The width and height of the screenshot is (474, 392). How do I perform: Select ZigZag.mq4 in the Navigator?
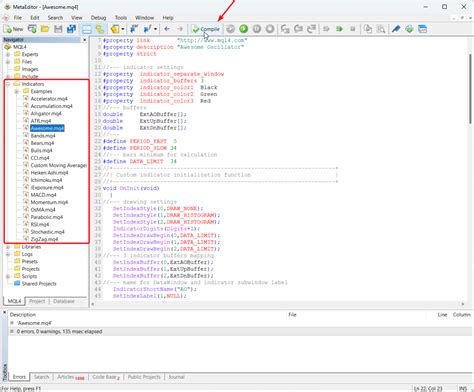point(44,239)
